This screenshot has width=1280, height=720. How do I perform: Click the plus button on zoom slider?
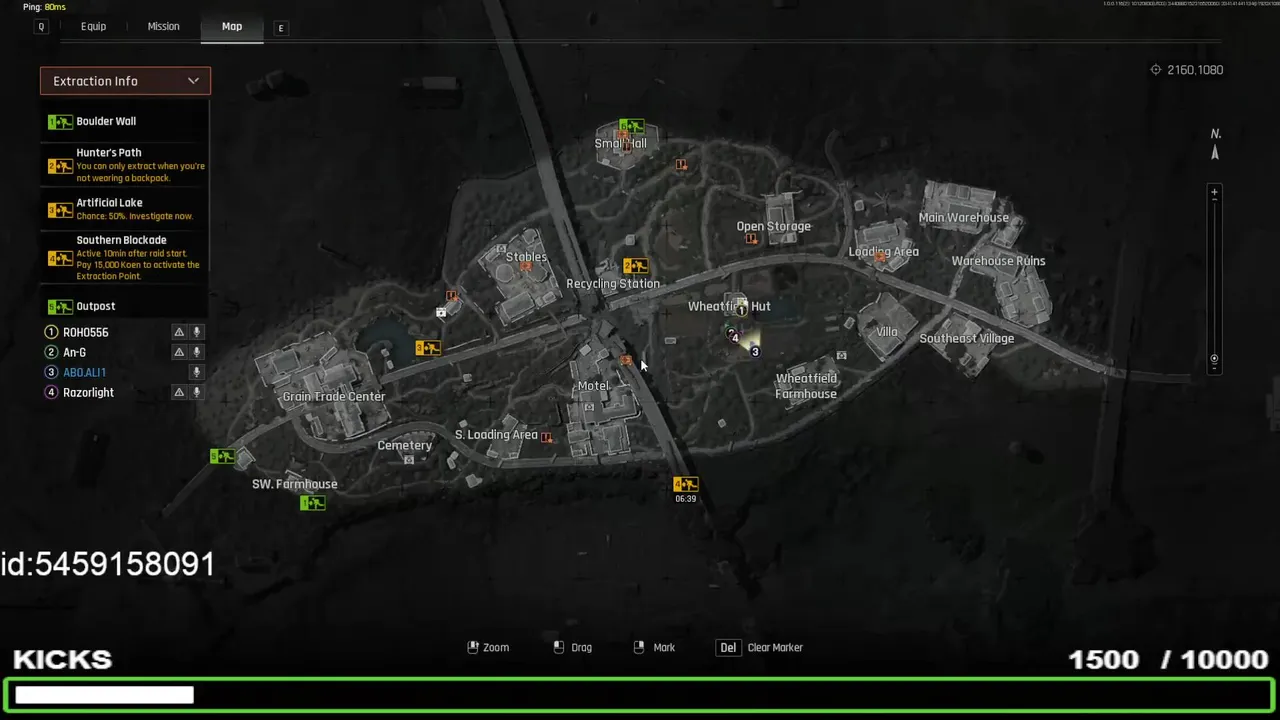point(1214,193)
